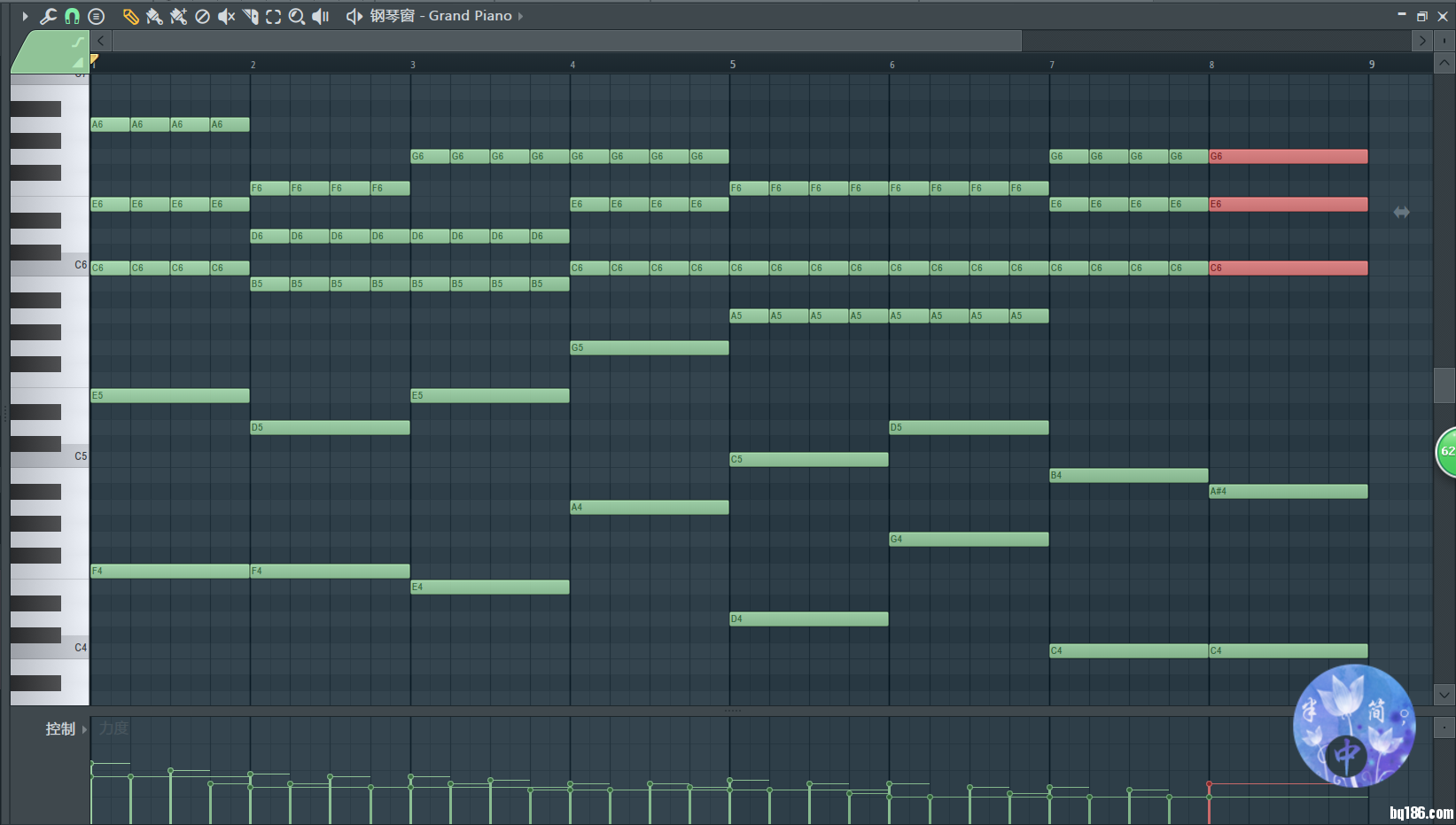Click the orange playhead marker at bar 1
The width and height of the screenshot is (1456, 825).
94,59
